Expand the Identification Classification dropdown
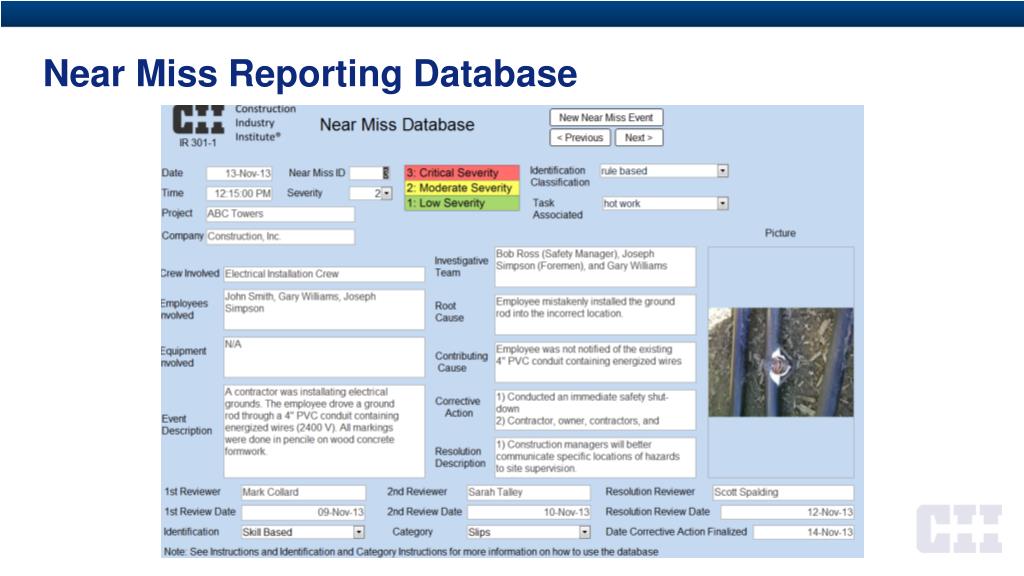1024x576 pixels. (722, 171)
